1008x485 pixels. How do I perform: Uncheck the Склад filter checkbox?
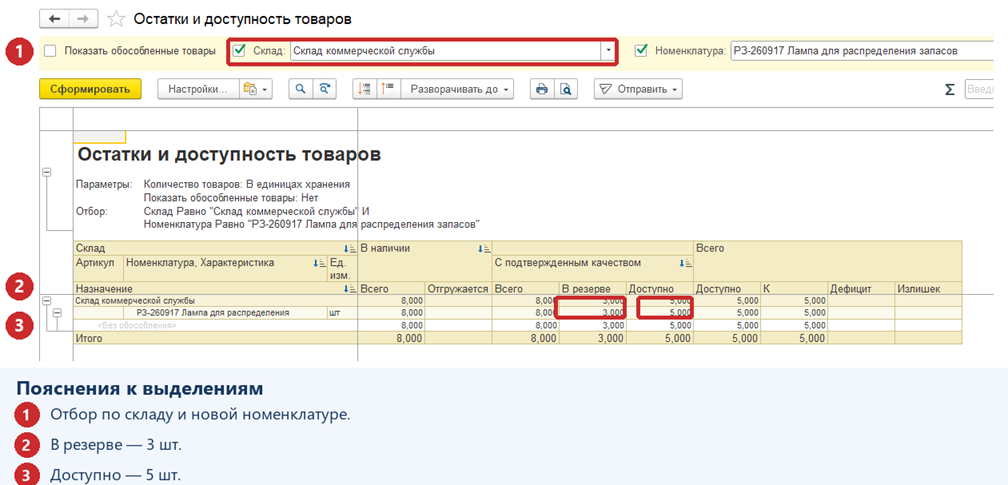pos(240,51)
